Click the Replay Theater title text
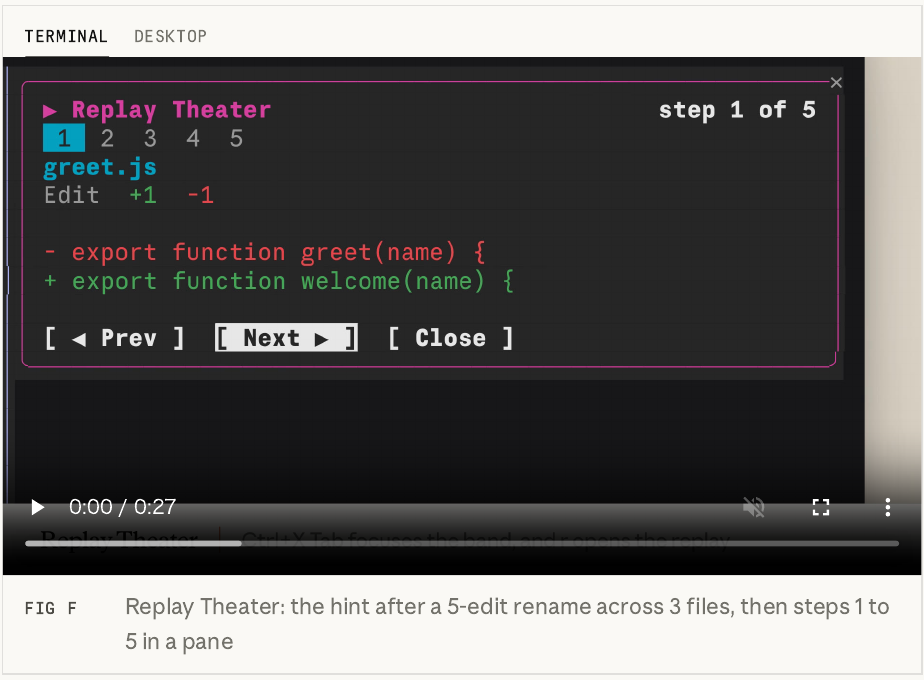Screen dimensions: 924x680 point(171,110)
